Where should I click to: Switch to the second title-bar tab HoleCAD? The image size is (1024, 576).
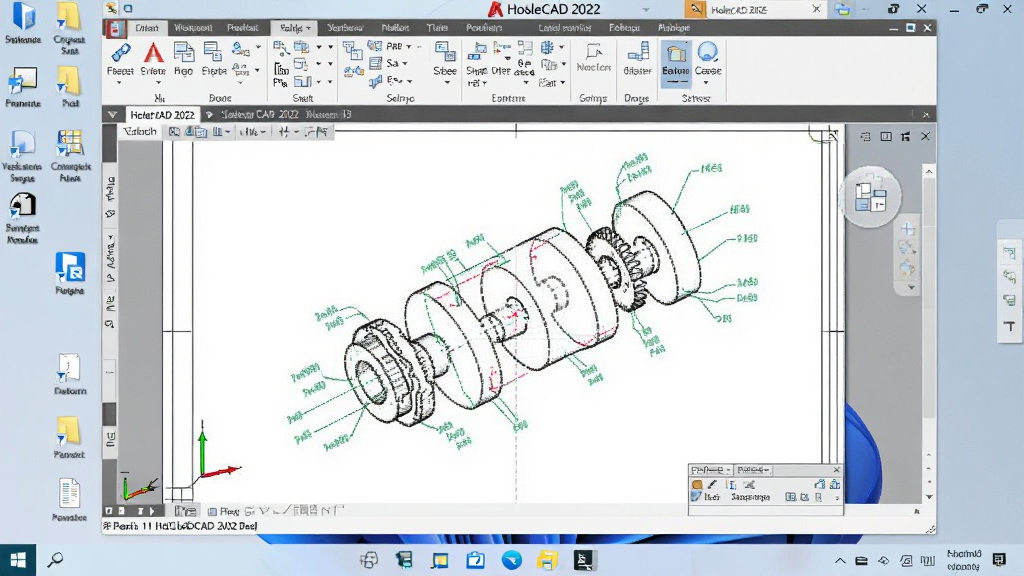tap(754, 9)
